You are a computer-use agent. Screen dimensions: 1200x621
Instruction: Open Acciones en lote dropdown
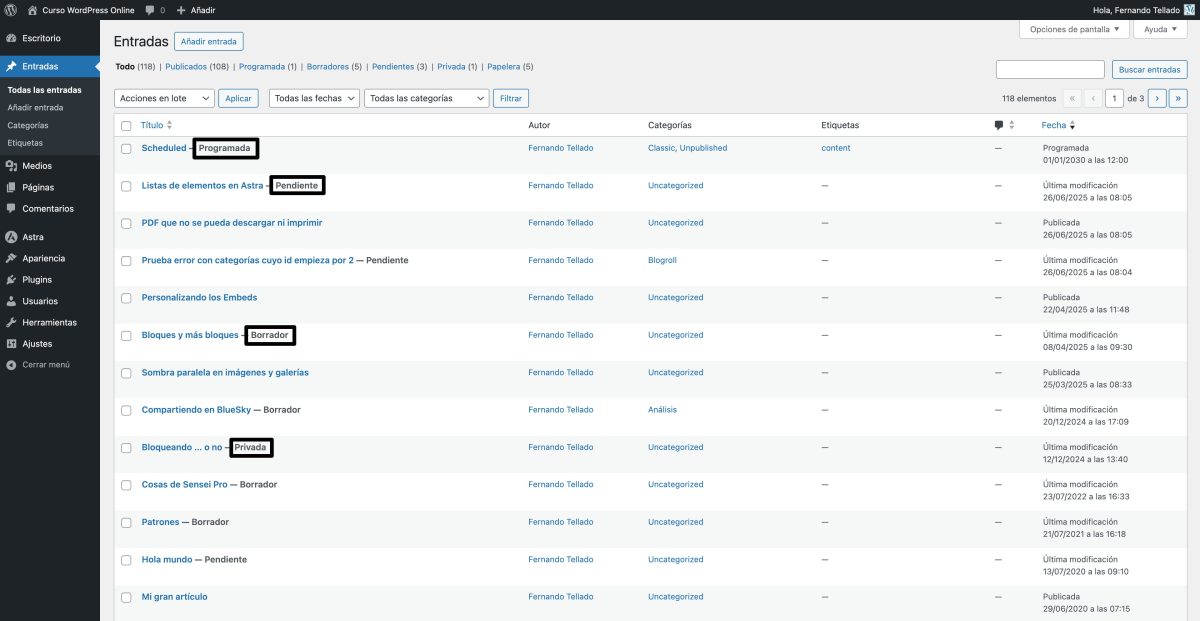(x=164, y=98)
